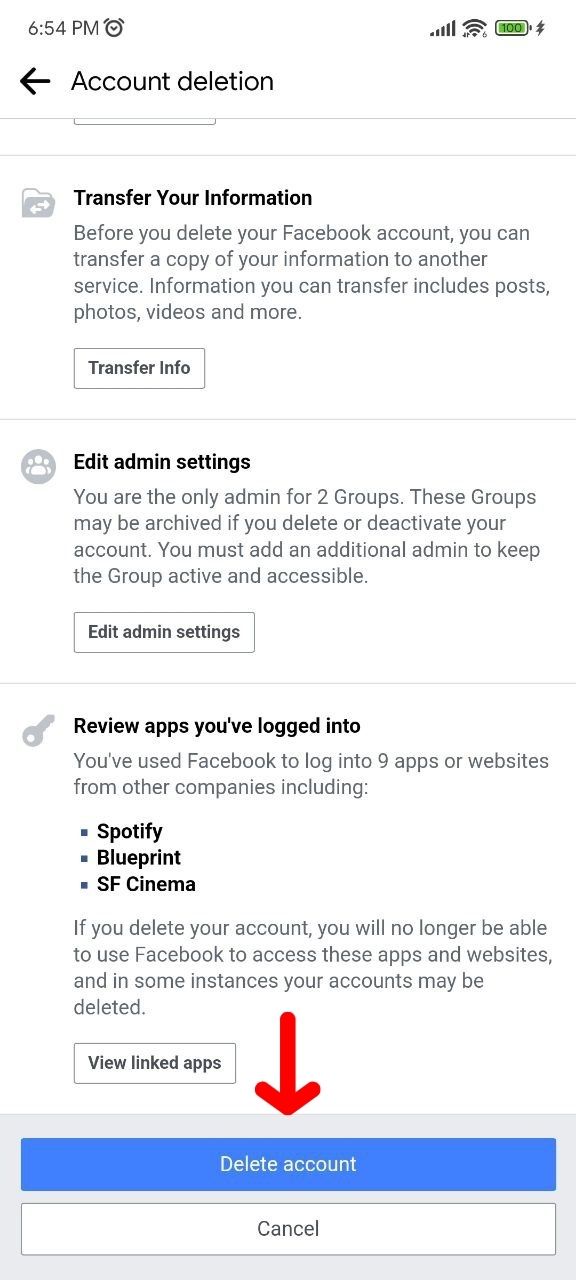The image size is (576, 1280).
Task: Open the Edit admin settings button
Action: [x=164, y=632]
